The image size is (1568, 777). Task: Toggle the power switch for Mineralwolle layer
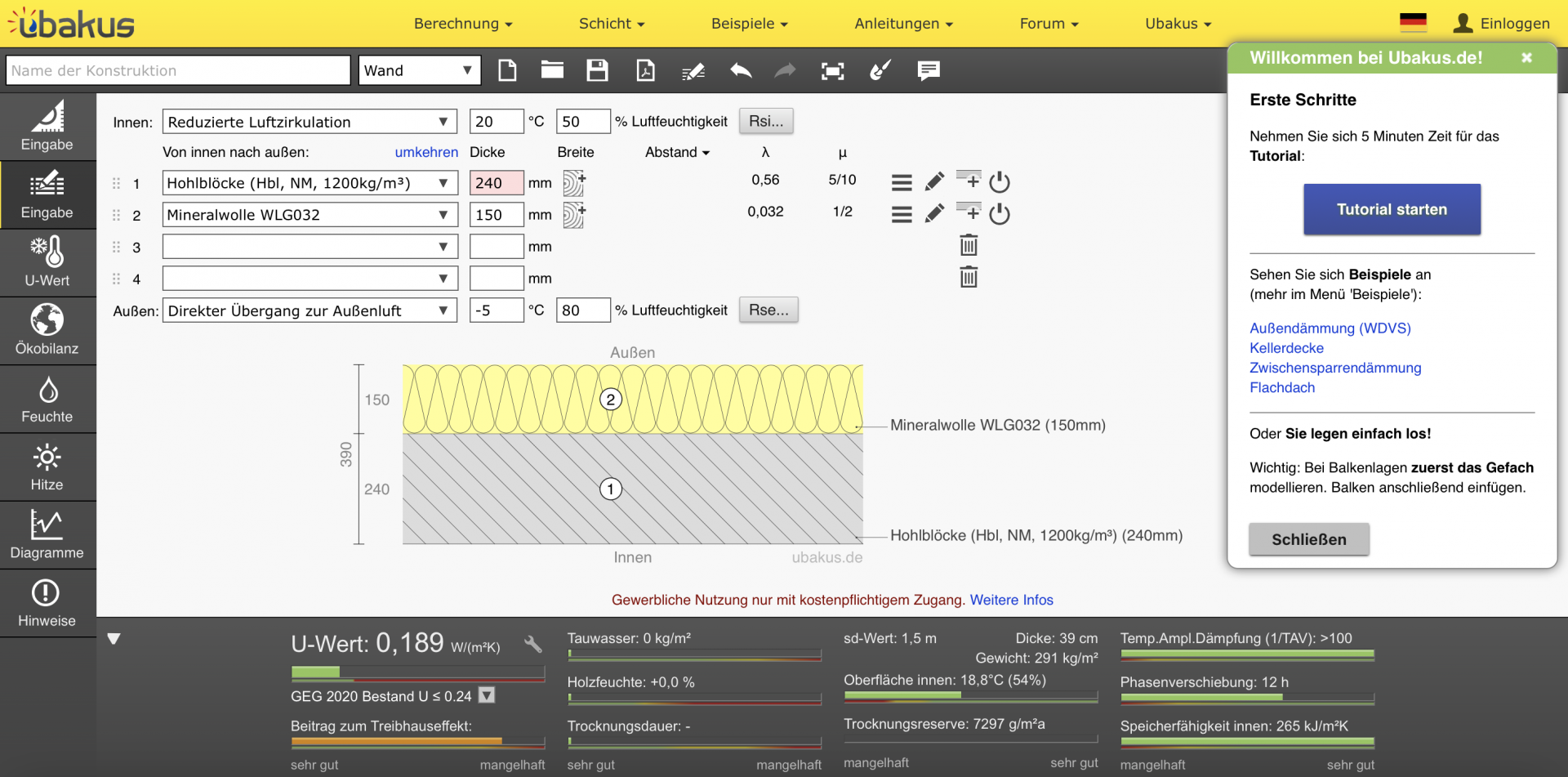[1000, 214]
